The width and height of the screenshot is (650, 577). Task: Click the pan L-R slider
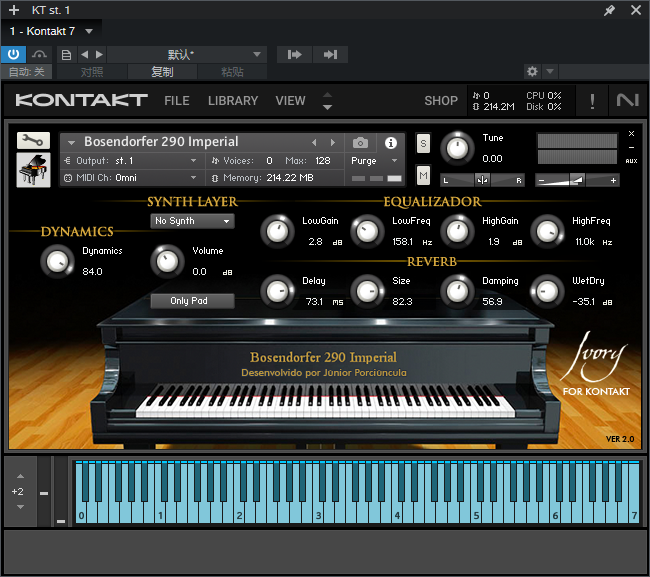[482, 180]
